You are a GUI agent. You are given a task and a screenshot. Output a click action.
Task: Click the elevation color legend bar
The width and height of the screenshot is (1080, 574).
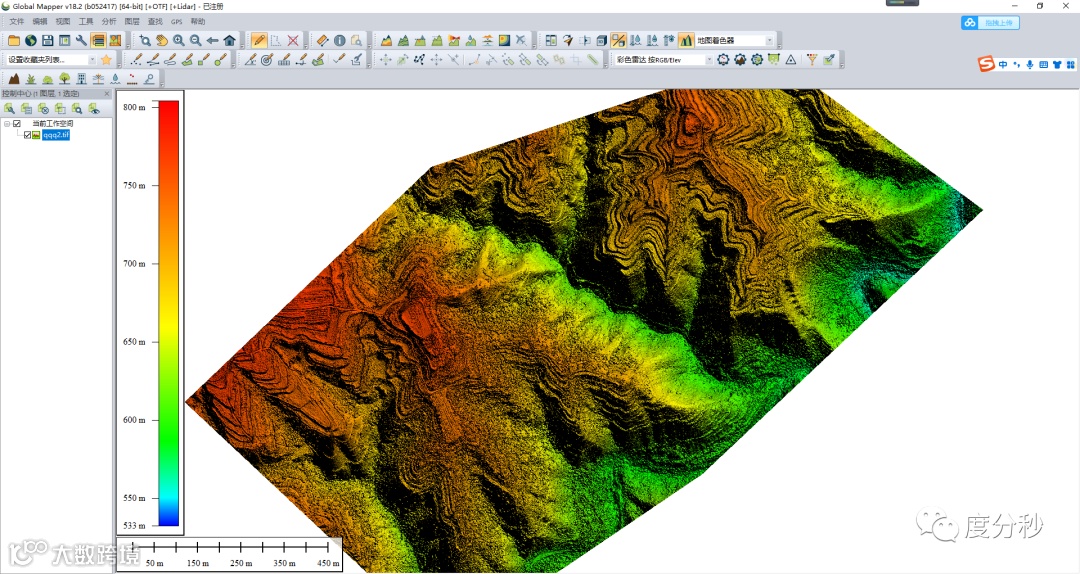tap(168, 312)
